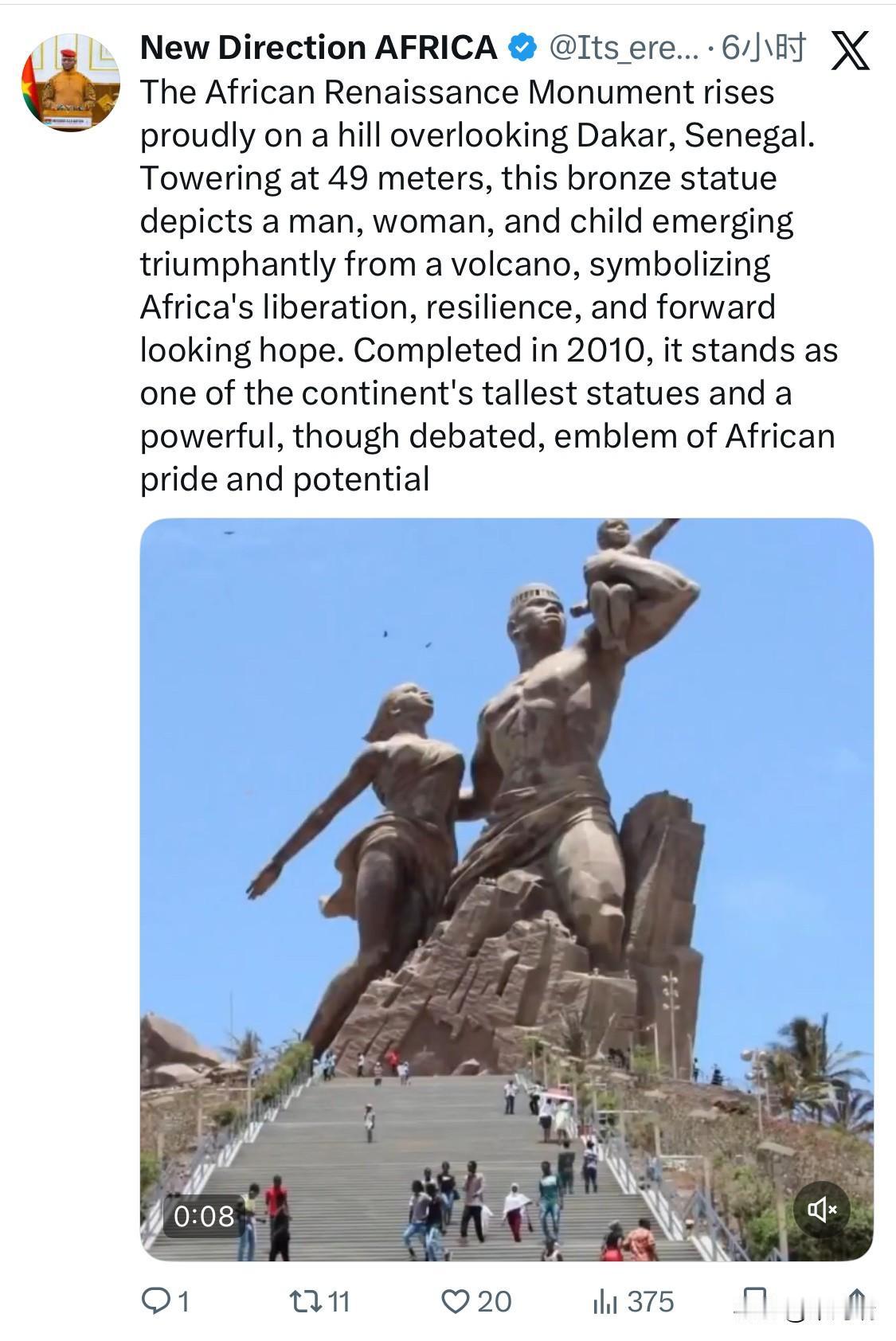Click the reply count 1
Viewport: 896px width, 1341px height.
[x=184, y=1302]
